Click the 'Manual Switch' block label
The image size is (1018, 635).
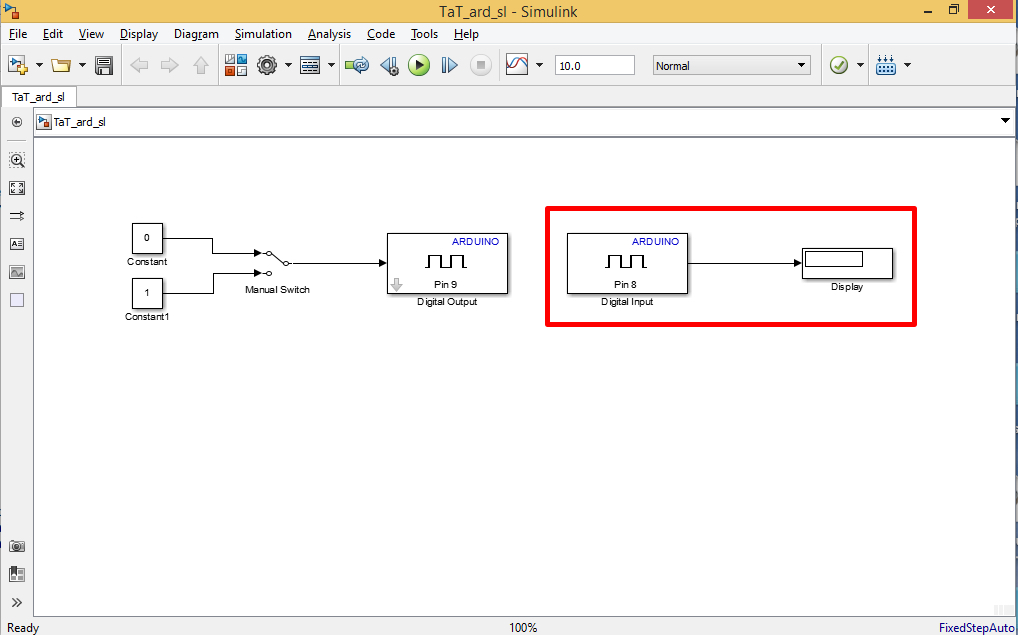[x=277, y=290]
